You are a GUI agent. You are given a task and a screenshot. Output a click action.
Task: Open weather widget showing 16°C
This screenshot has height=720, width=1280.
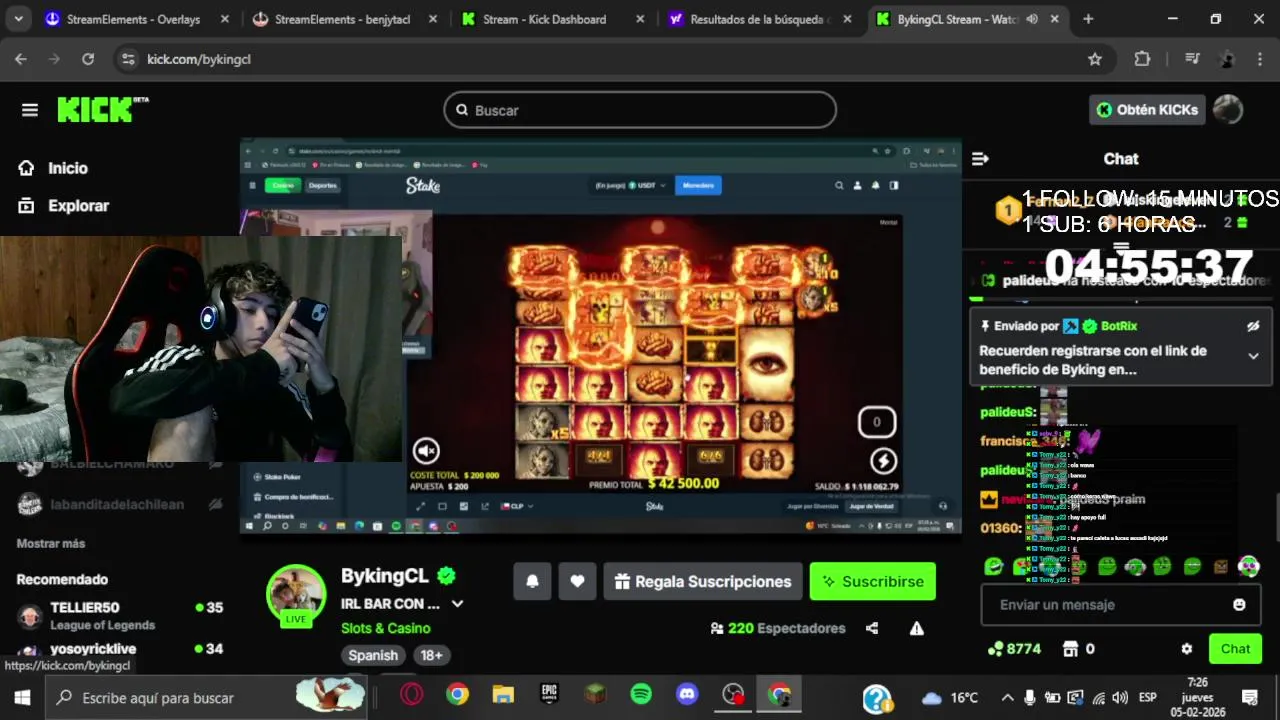[950, 697]
